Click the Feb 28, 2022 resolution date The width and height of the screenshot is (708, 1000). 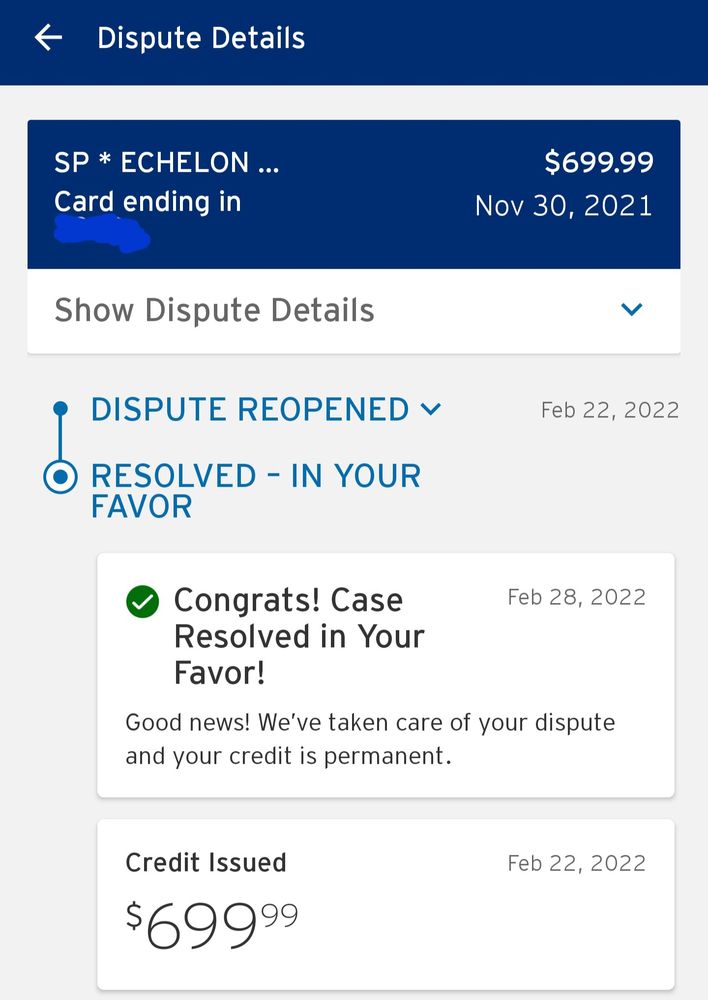pyautogui.click(x=576, y=597)
